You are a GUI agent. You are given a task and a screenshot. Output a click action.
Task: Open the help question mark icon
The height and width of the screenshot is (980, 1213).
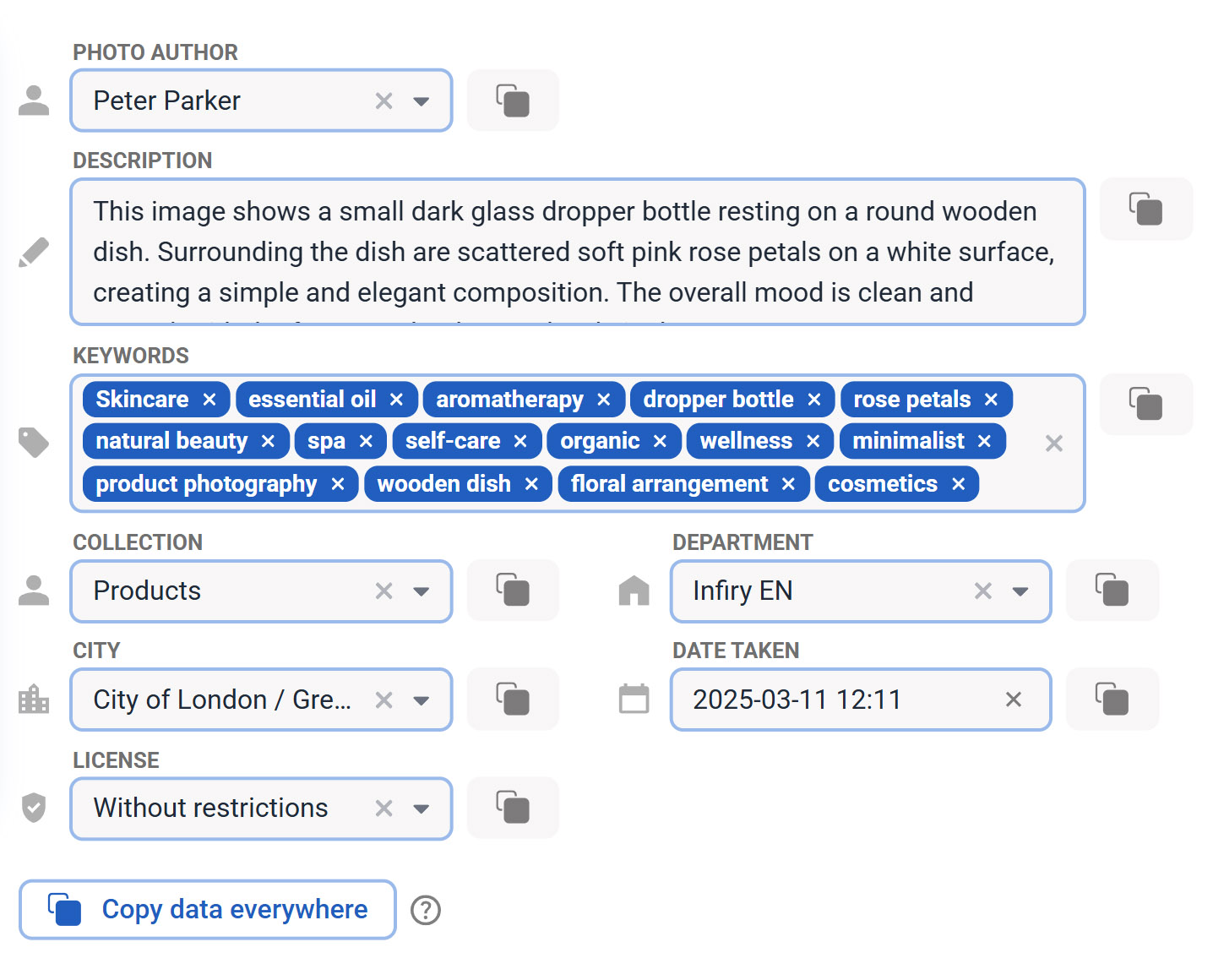coord(426,910)
